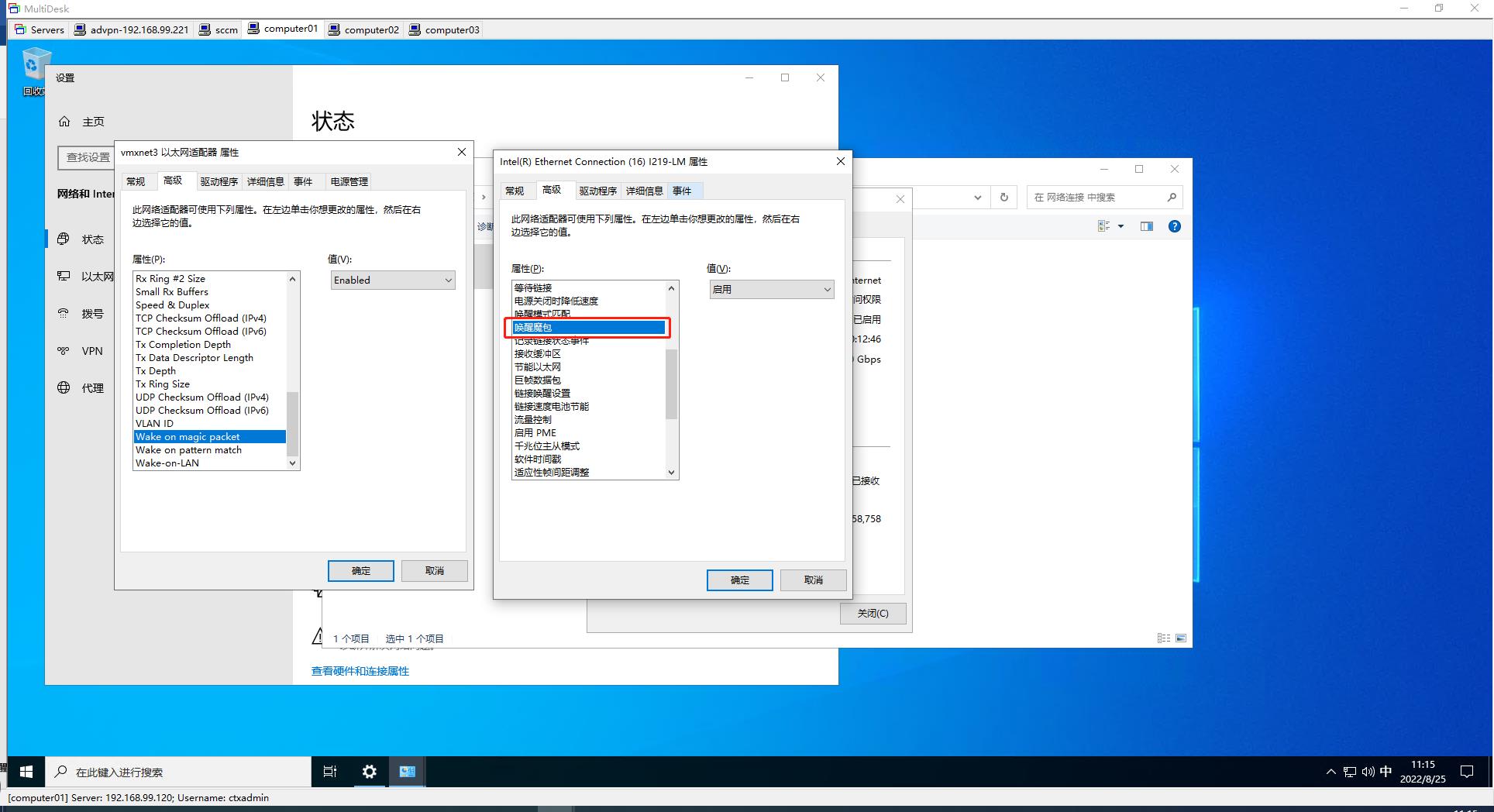The height and width of the screenshot is (812, 1494).
Task: Click 确定 in vmxnet3 properties dialog
Action: [361, 571]
